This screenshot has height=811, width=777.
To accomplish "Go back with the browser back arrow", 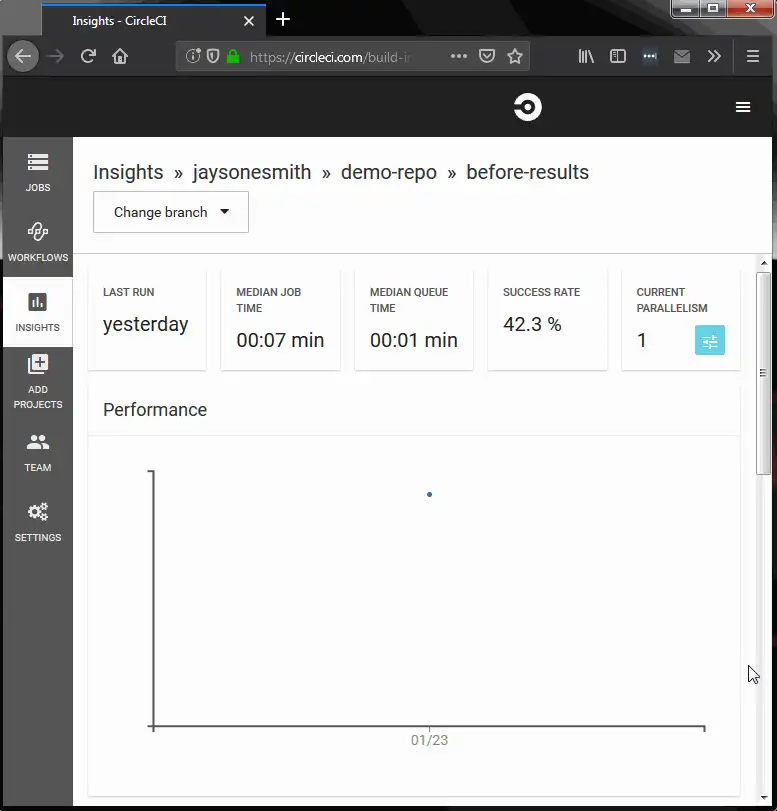I will [x=23, y=56].
